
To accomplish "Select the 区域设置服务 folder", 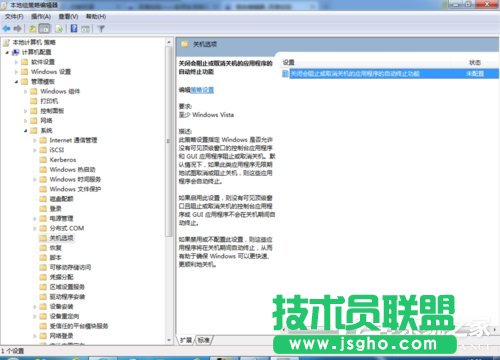I will [x=67, y=287].
